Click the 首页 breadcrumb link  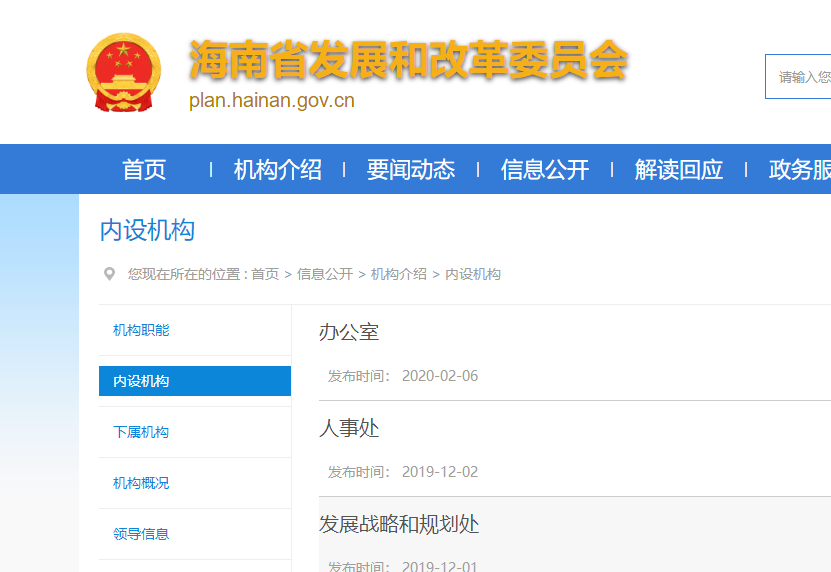265,274
